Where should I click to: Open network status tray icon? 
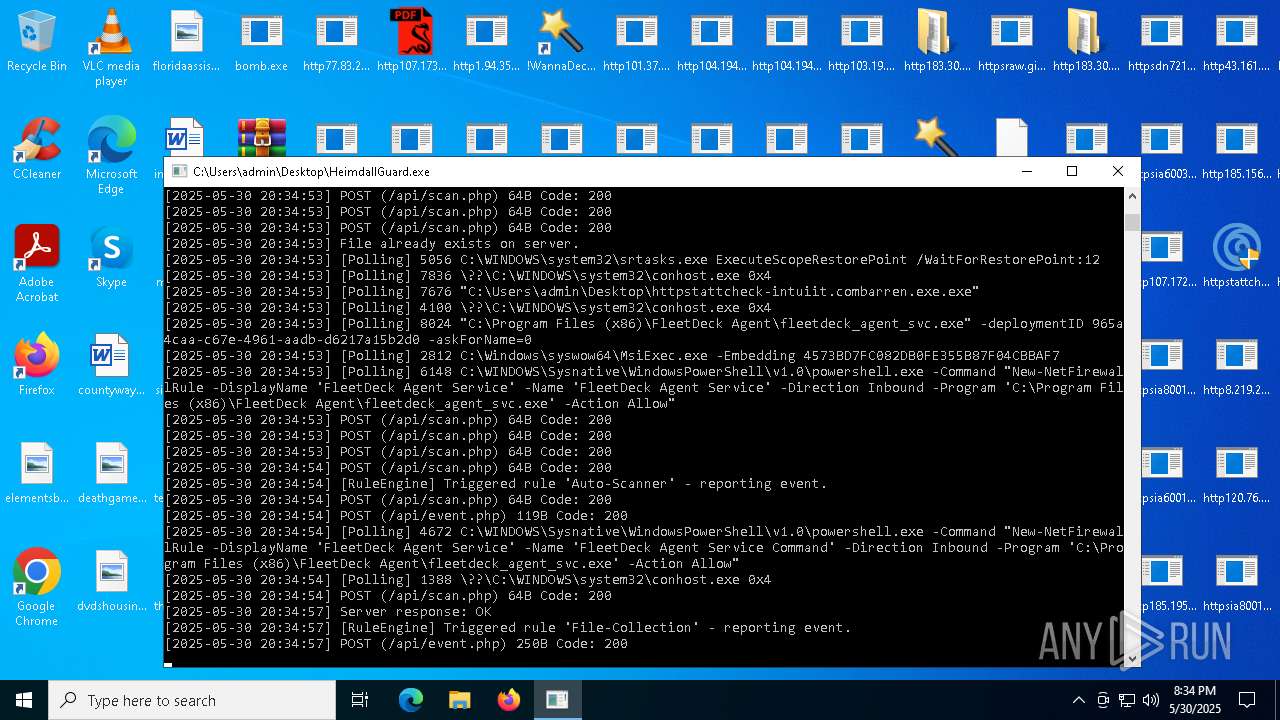click(x=1127, y=700)
